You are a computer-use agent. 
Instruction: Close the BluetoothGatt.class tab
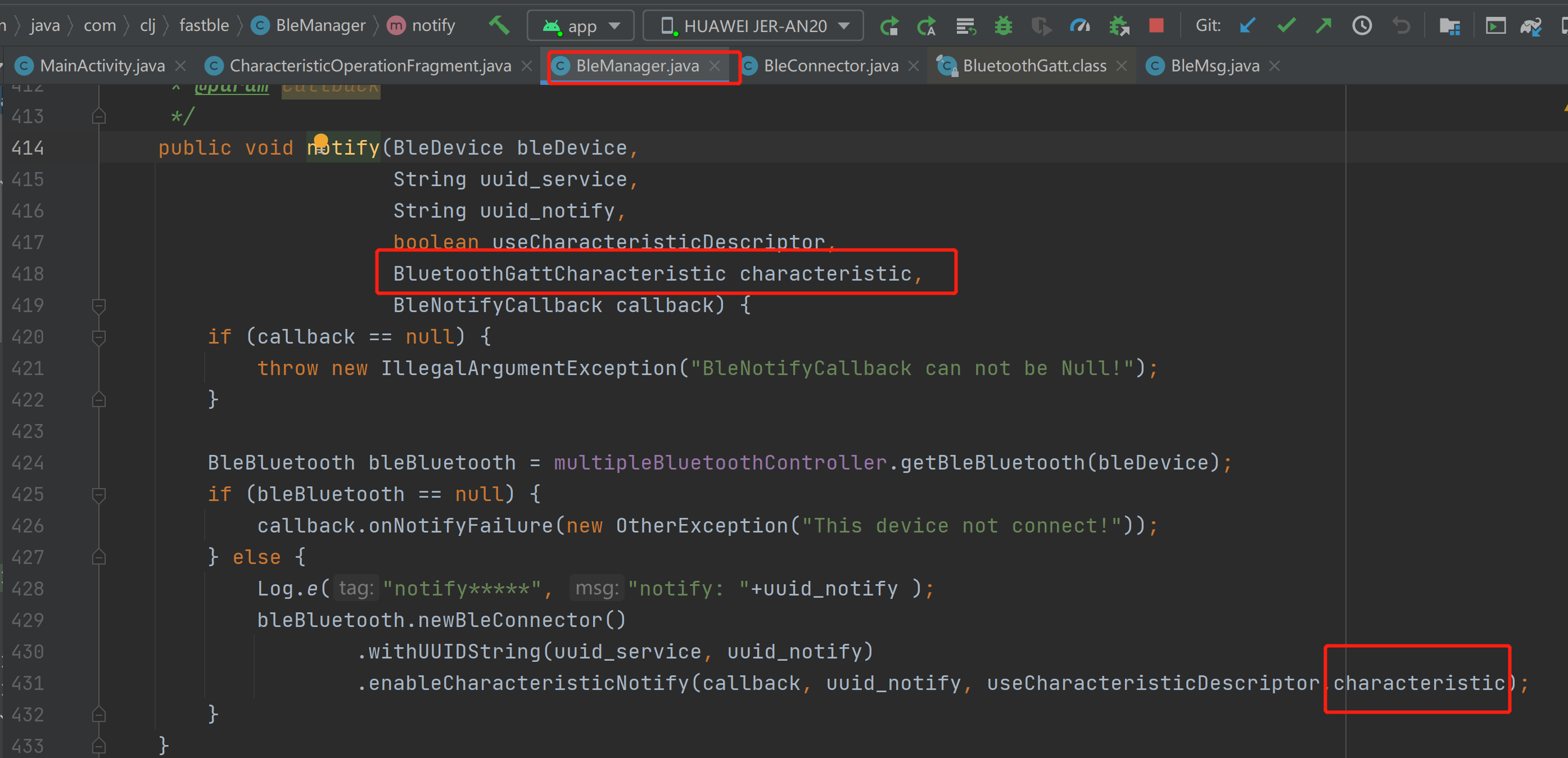tap(1121, 66)
